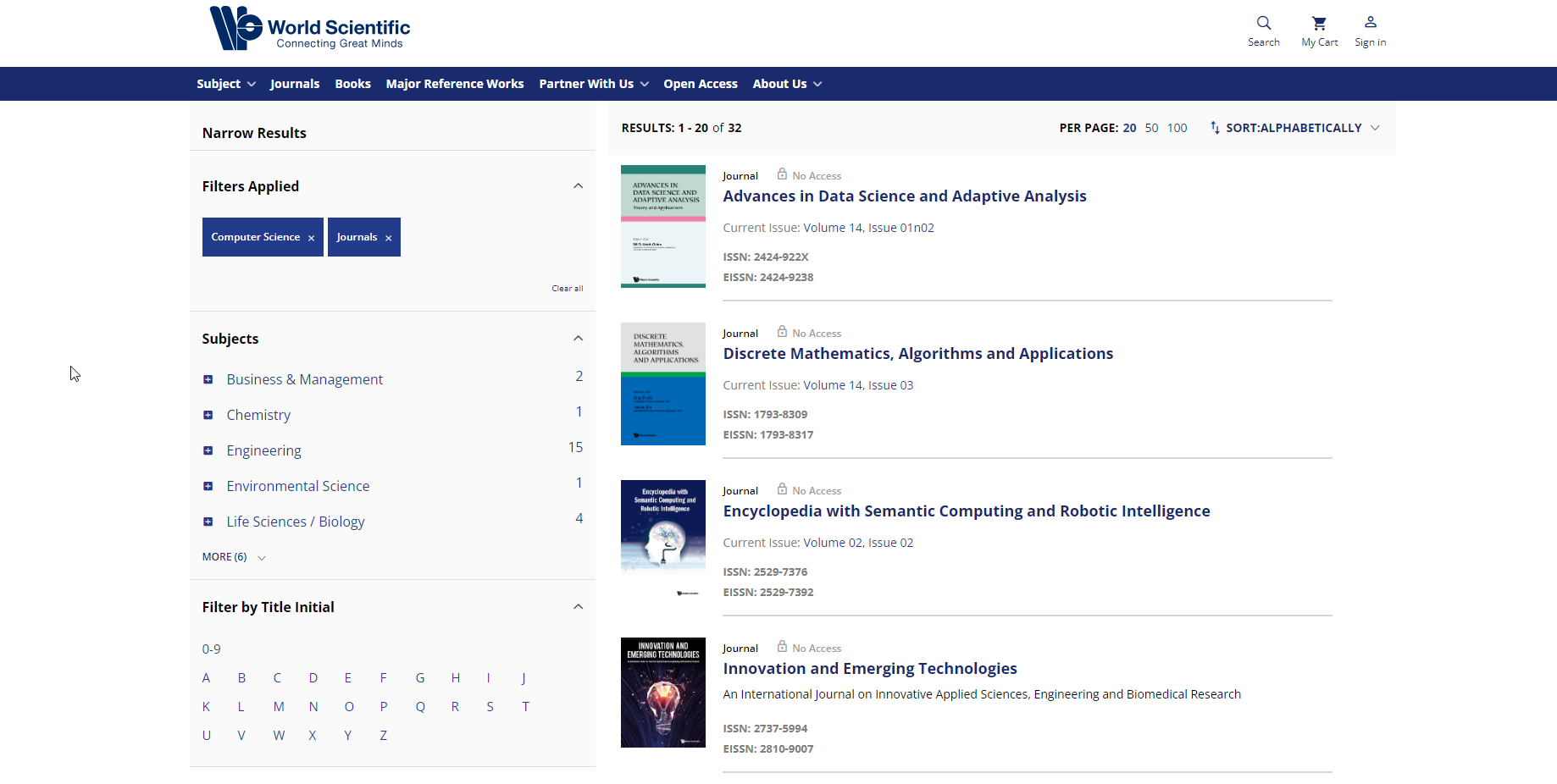
Task: Open About Us dropdown menu
Action: coord(787,84)
